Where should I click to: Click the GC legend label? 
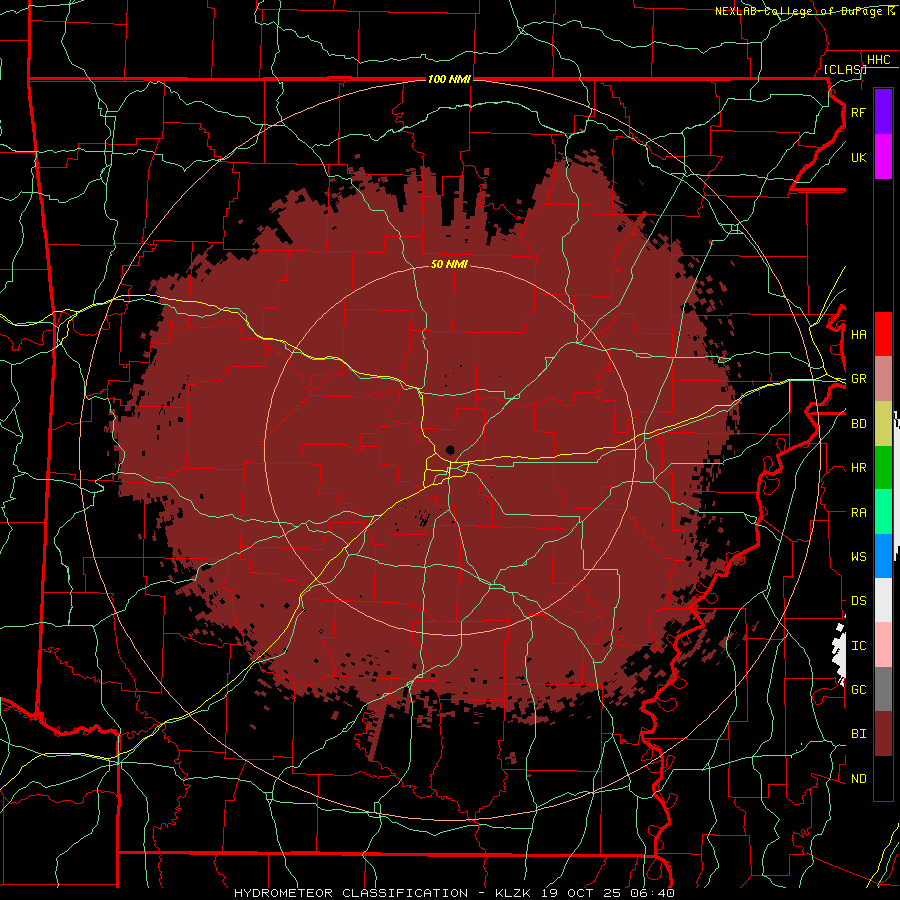[858, 690]
